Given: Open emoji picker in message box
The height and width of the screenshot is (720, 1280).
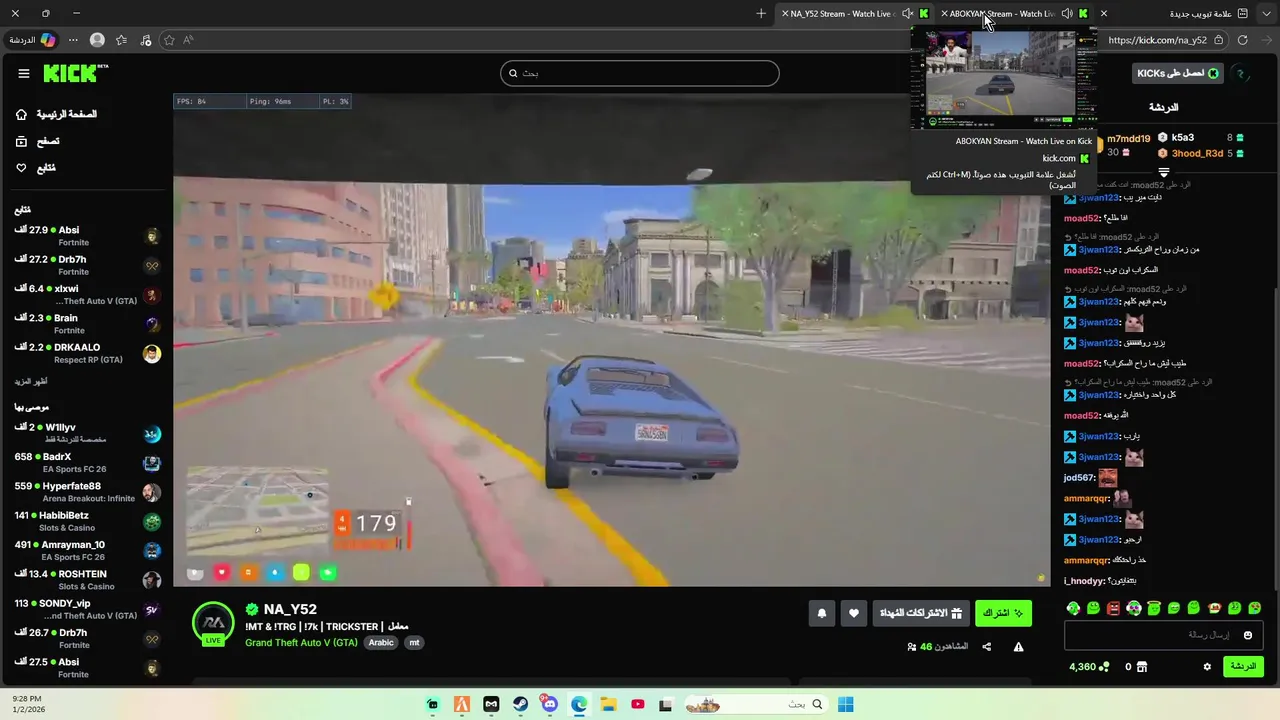Looking at the screenshot, I should pyautogui.click(x=1247, y=635).
